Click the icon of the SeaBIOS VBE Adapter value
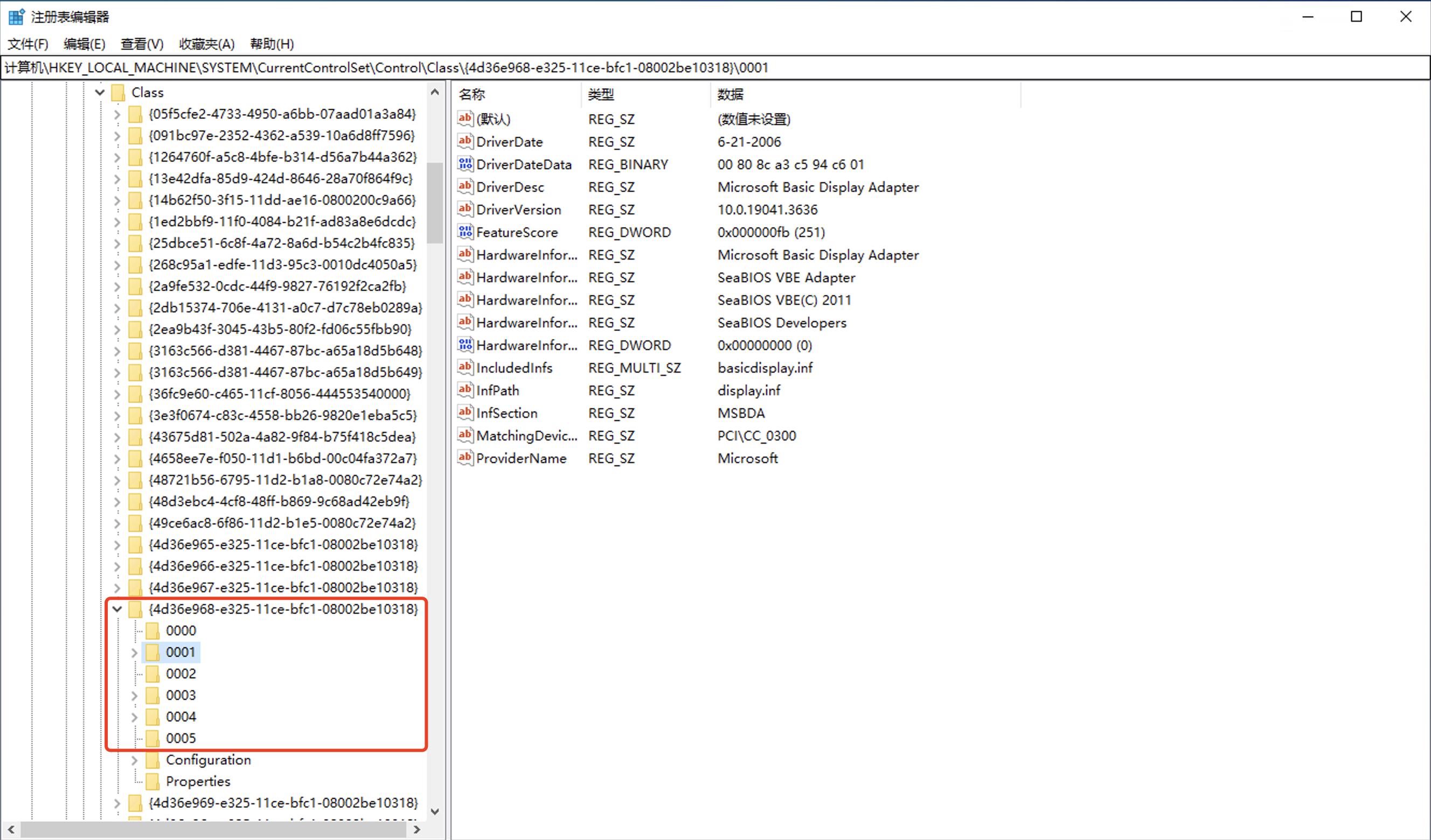 click(465, 277)
